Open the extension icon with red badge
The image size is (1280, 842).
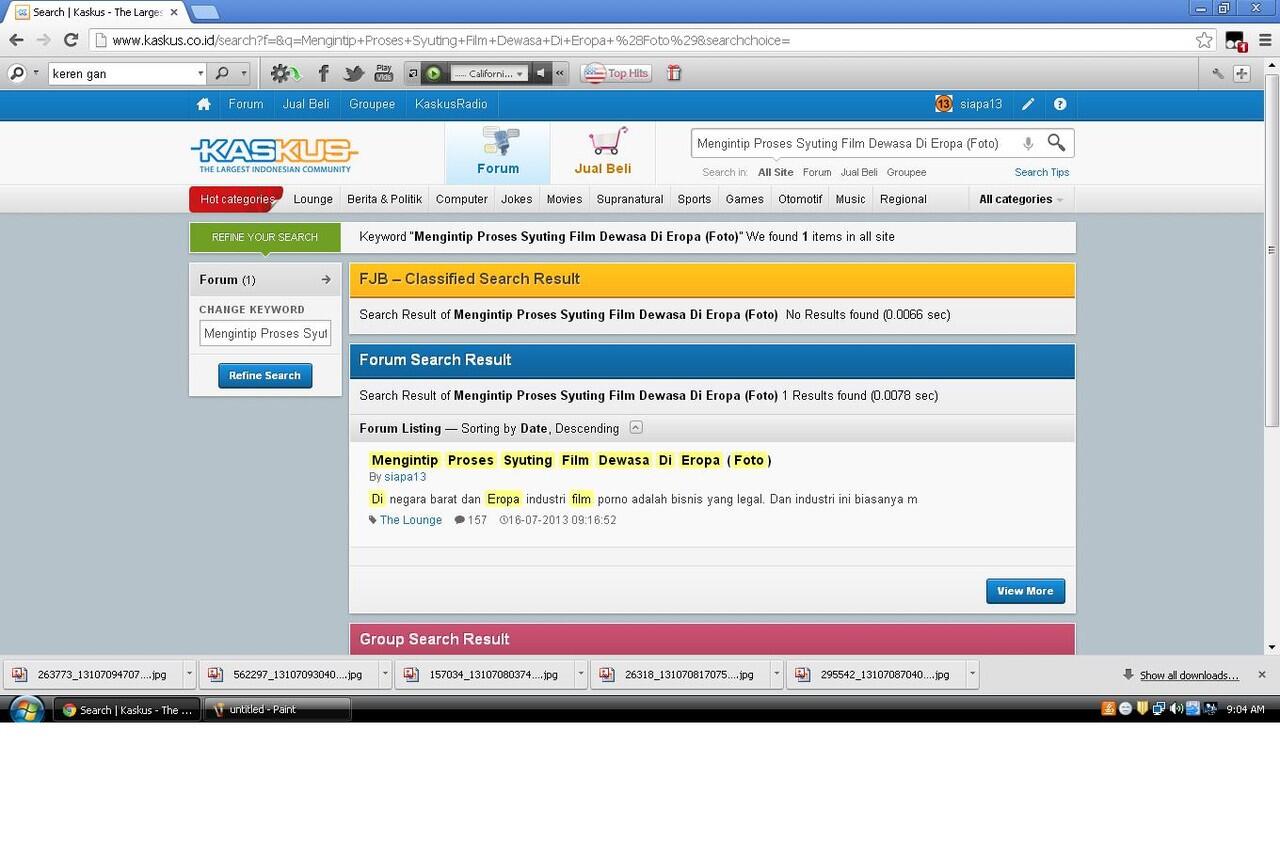1236,41
